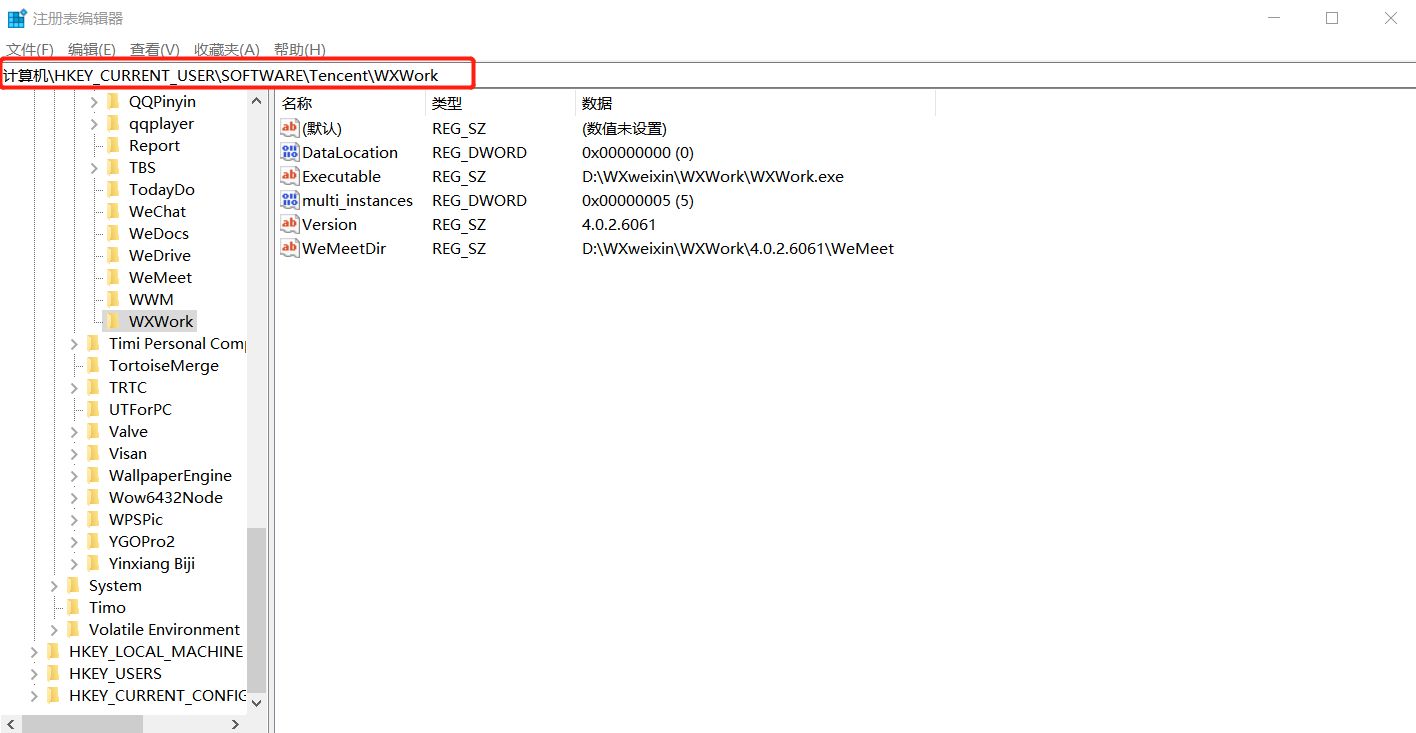1416x733 pixels.
Task: Select the Timo tree key
Action: click(108, 607)
